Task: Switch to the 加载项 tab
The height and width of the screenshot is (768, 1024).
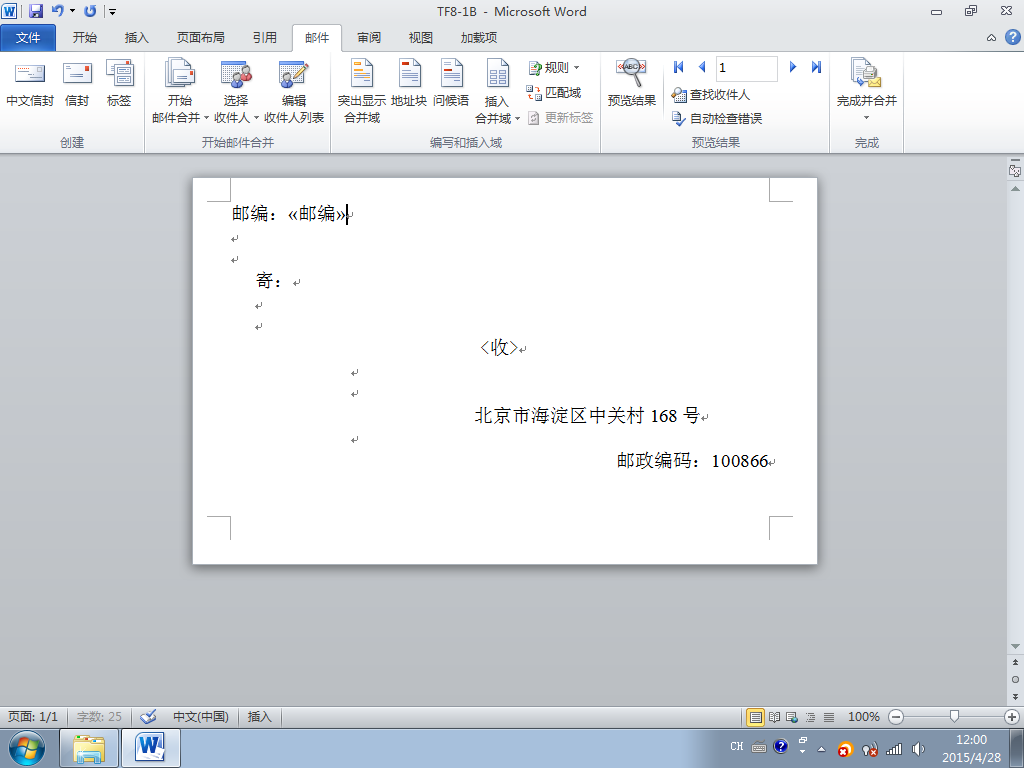Action: (x=479, y=38)
